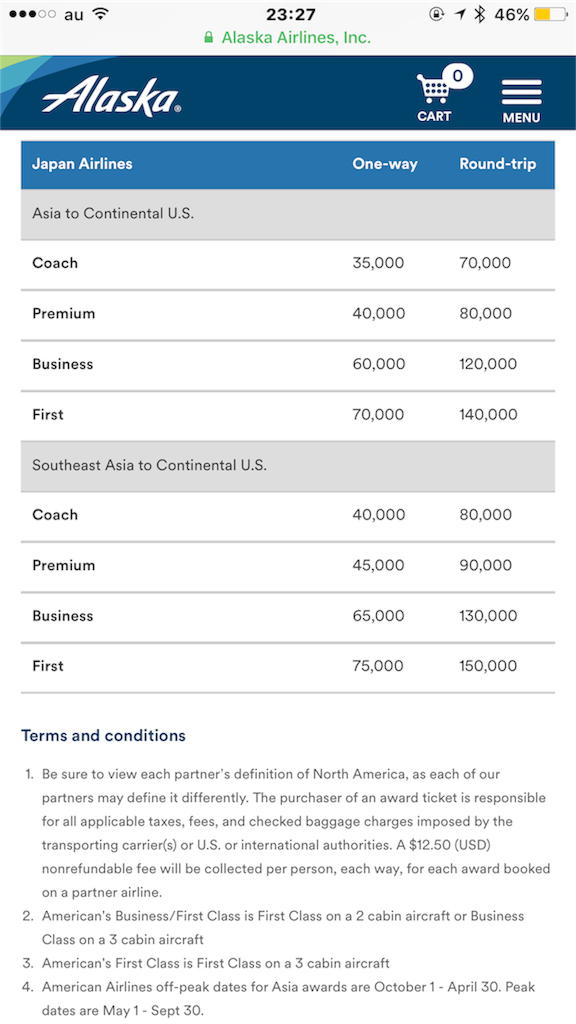This screenshot has width=576, height=1024.
Task: Tap the Terms and conditions heading
Action: 103,735
